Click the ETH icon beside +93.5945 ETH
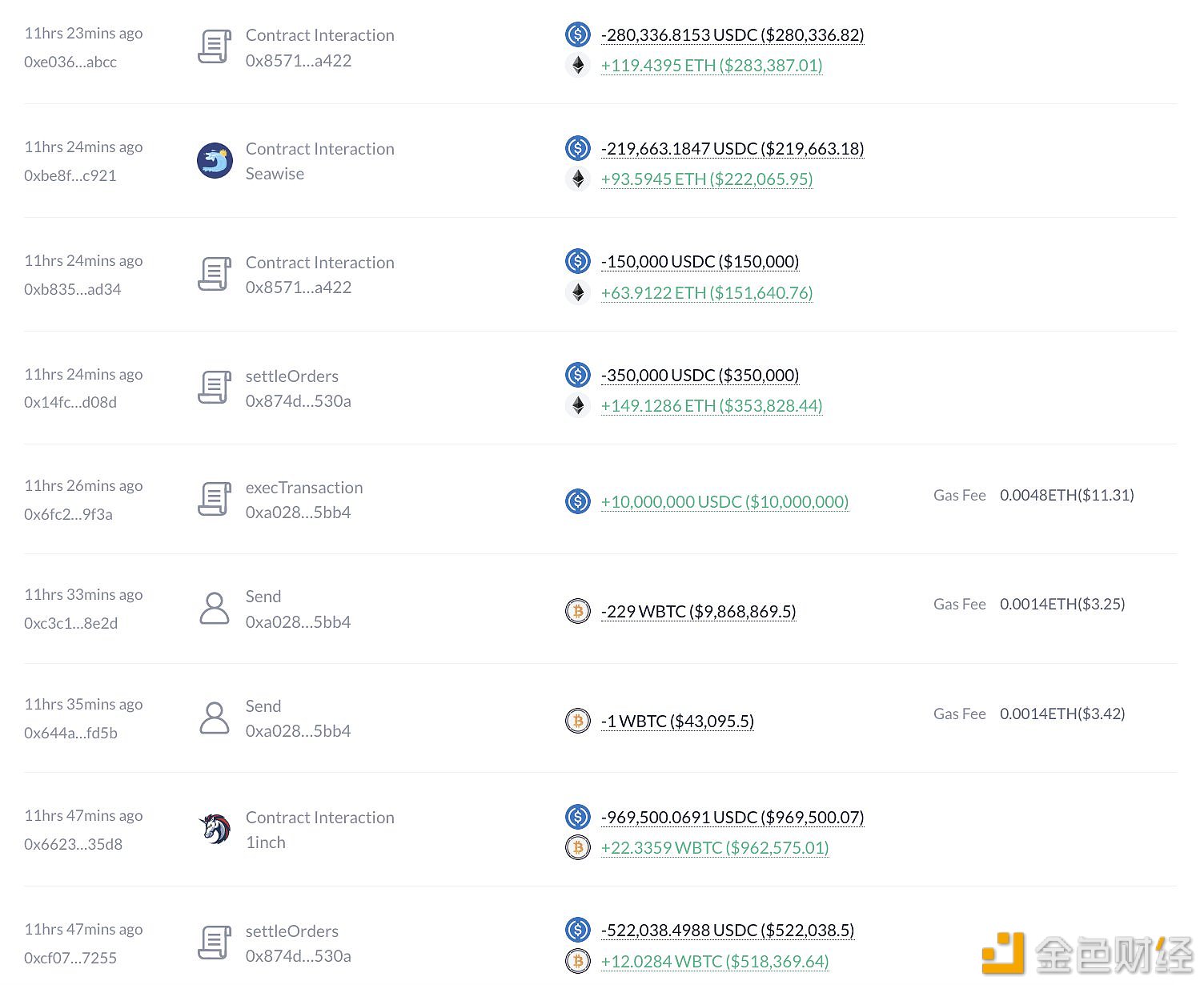Image resolution: width=1204 pixels, height=985 pixels. [577, 179]
